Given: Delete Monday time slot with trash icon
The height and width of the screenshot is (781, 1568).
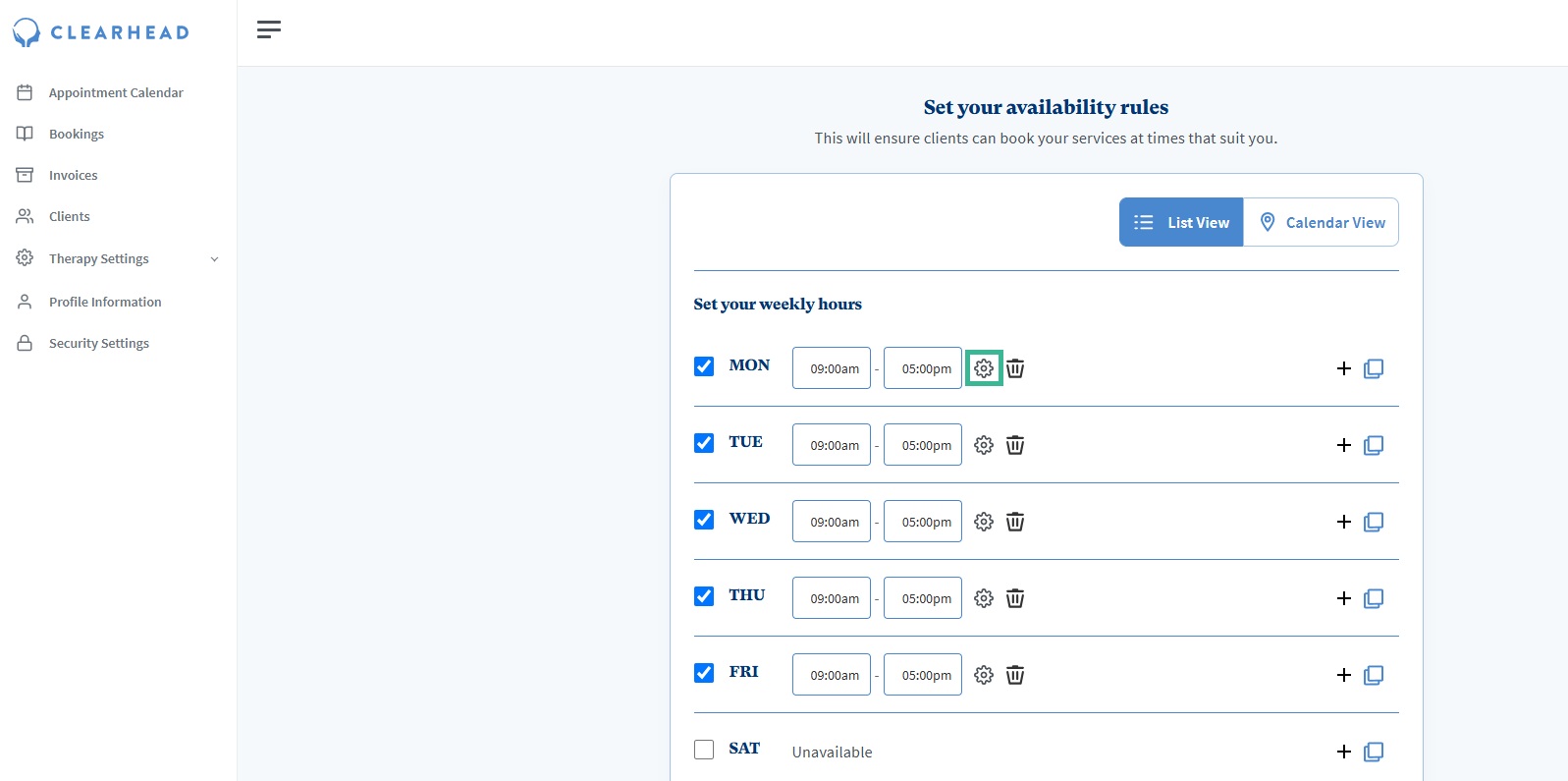Looking at the screenshot, I should (x=1015, y=368).
